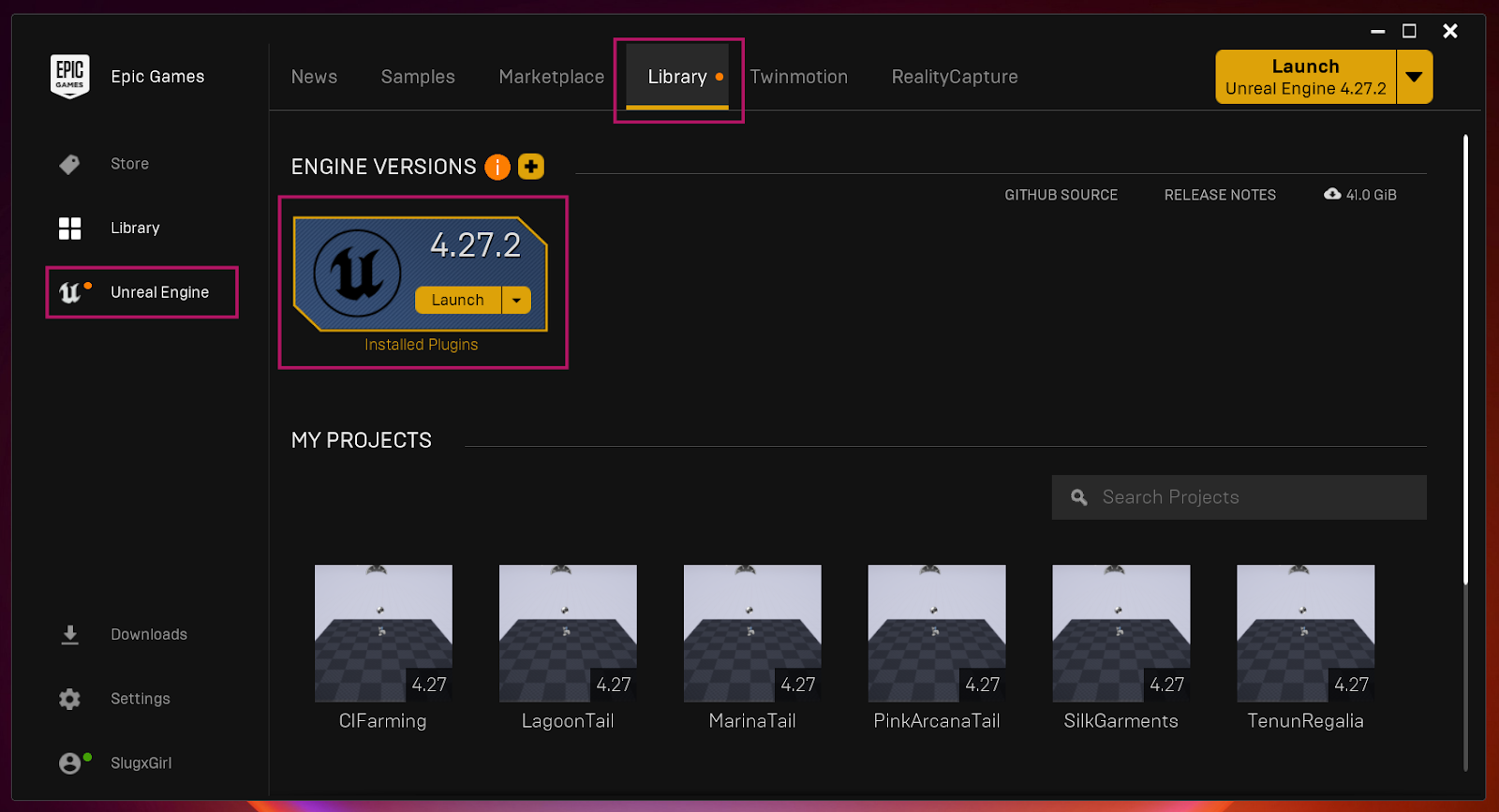Open the RELEASE NOTES link
This screenshot has width=1499, height=812.
pos(1220,195)
